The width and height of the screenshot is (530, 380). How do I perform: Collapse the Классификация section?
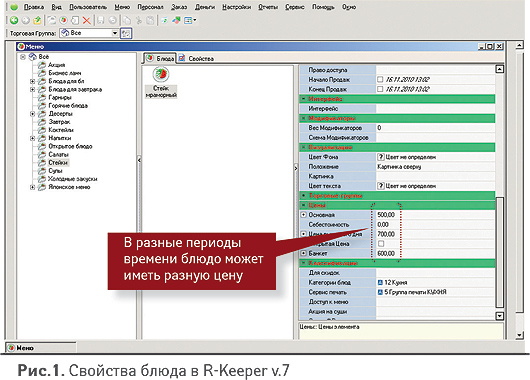point(304,263)
